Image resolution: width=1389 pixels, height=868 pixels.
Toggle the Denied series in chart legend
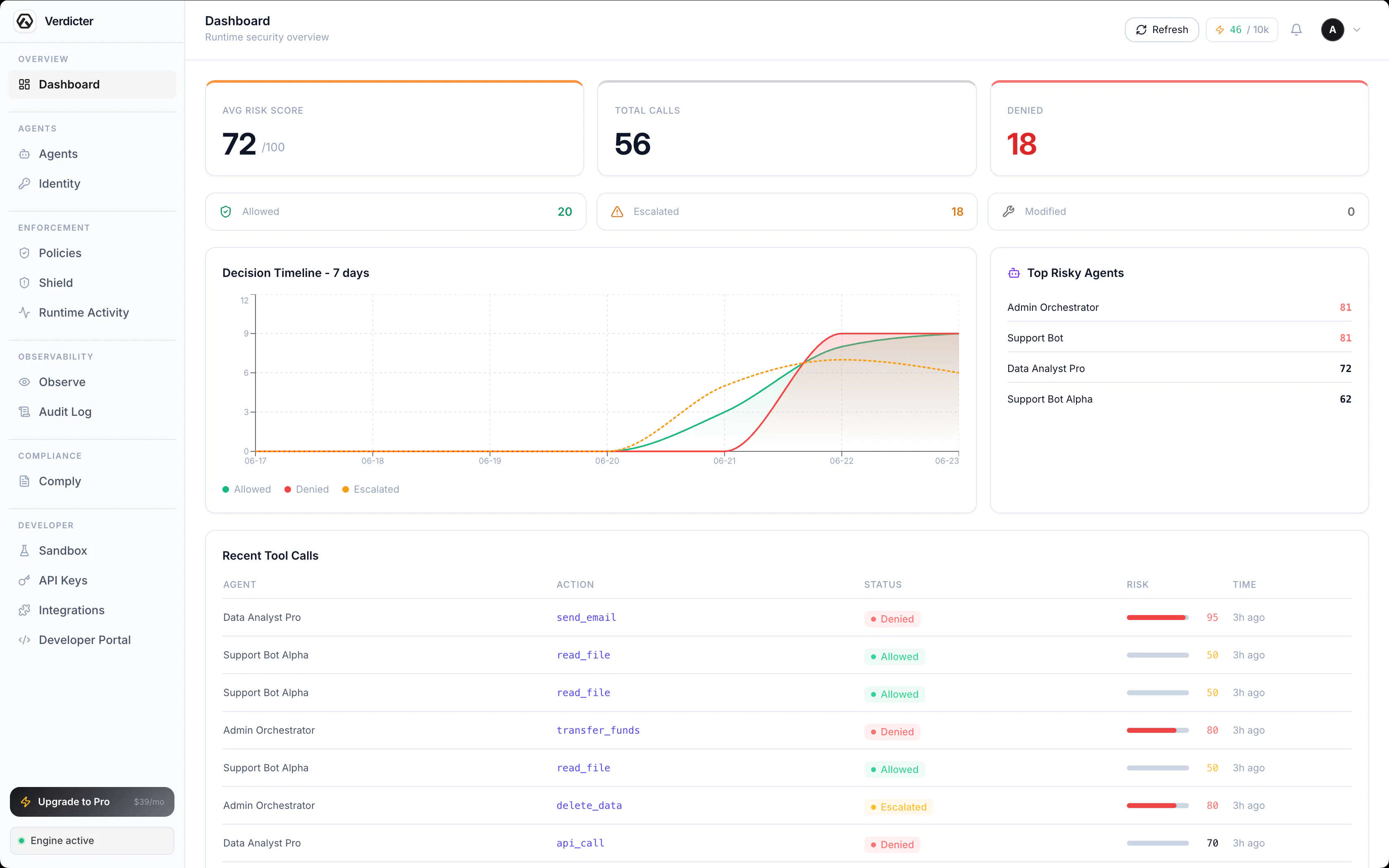coord(306,490)
